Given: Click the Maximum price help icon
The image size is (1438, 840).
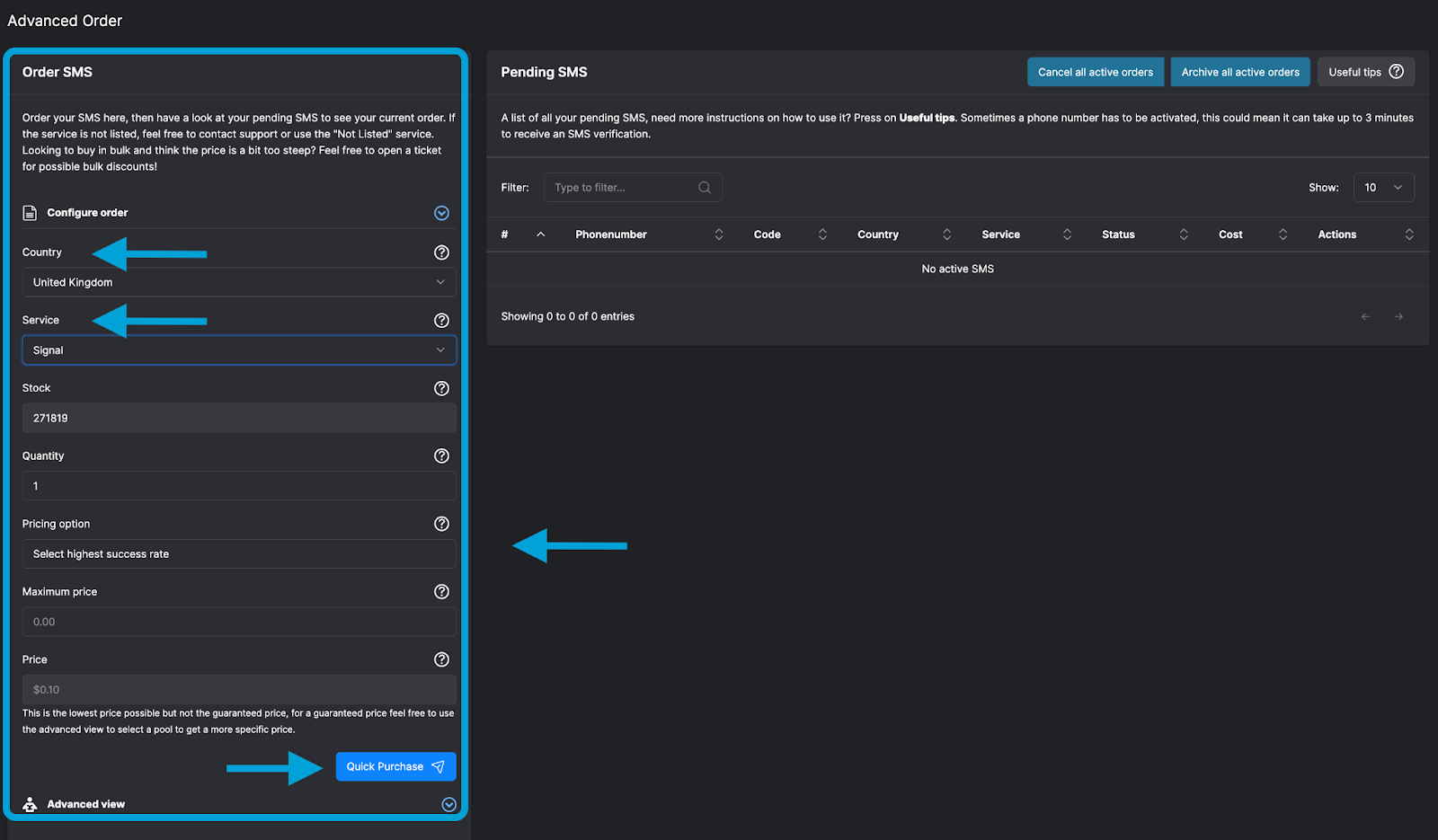Looking at the screenshot, I should [x=441, y=591].
